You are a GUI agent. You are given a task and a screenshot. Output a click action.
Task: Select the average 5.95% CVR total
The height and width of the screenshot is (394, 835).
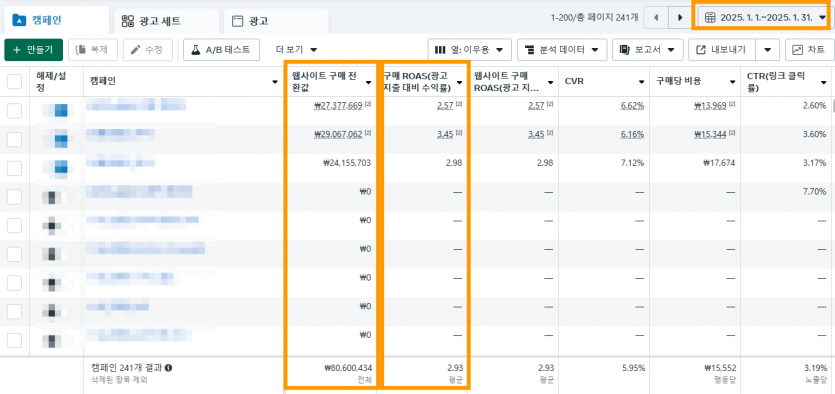tap(633, 367)
